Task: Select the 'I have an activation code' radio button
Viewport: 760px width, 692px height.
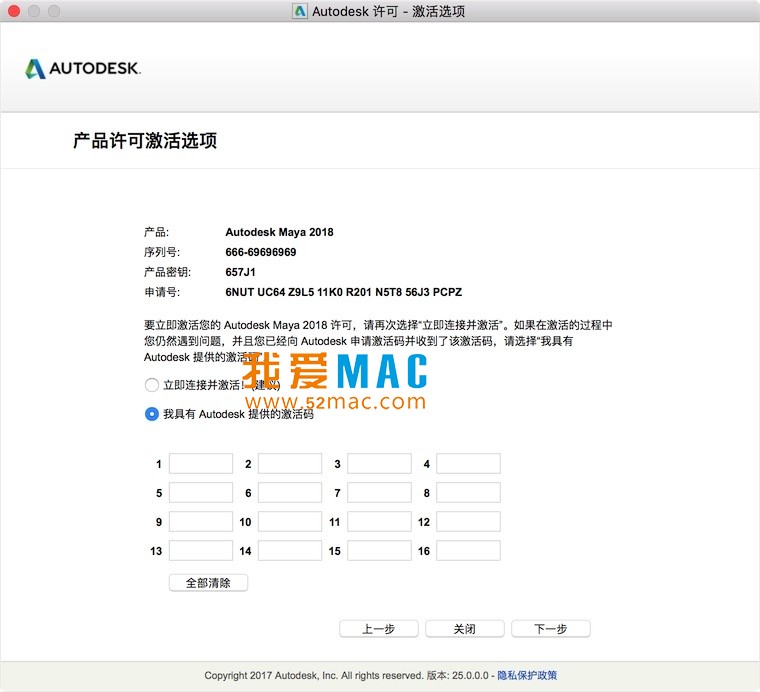Action: point(152,414)
